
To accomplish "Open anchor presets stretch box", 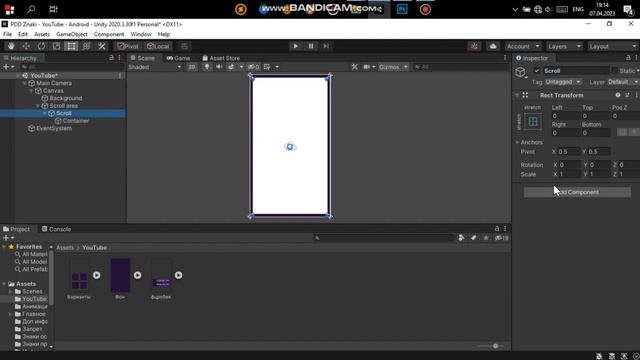I will (533, 121).
